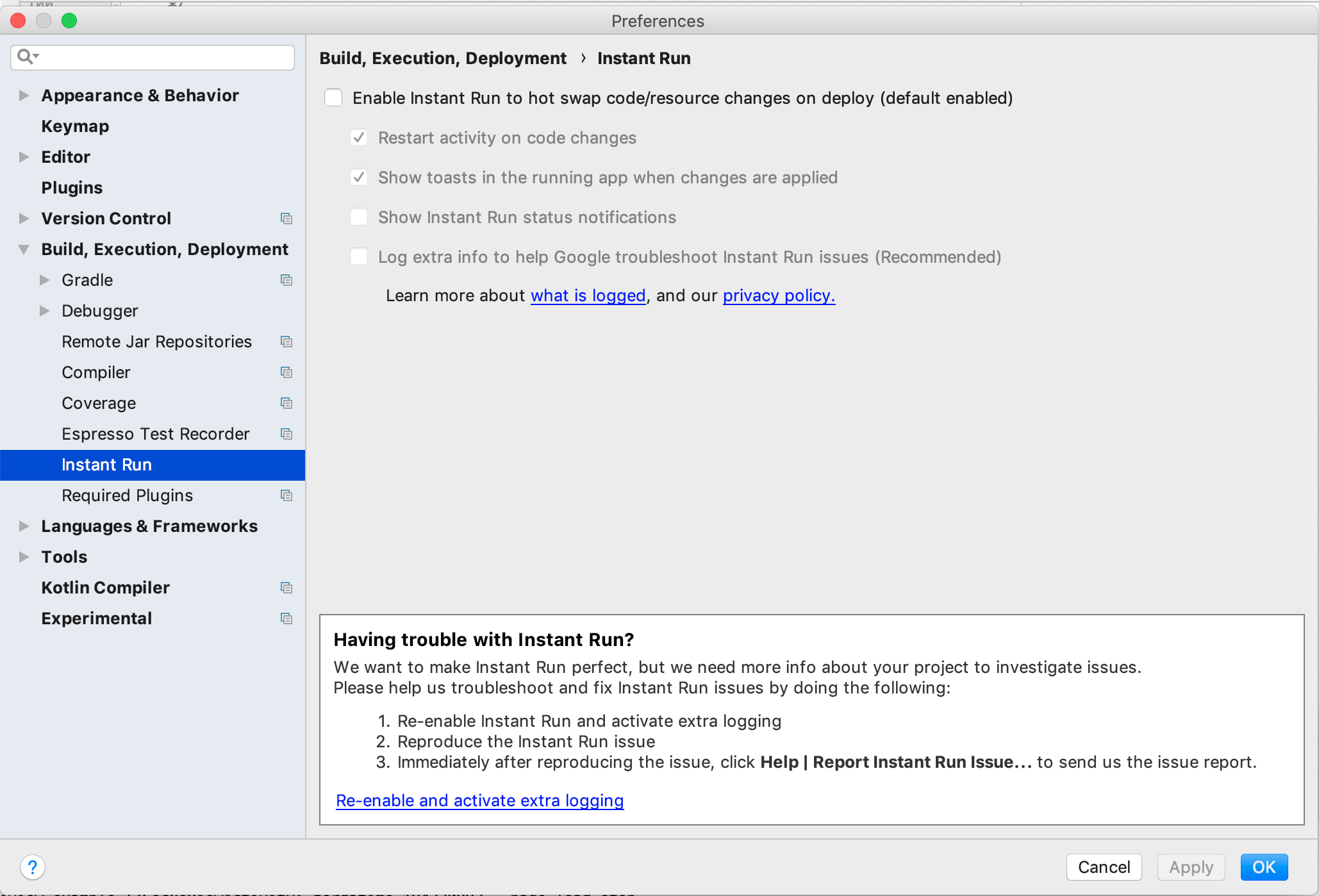Collapse the Build, Execution, Deployment section
1319x896 pixels.
(24, 249)
